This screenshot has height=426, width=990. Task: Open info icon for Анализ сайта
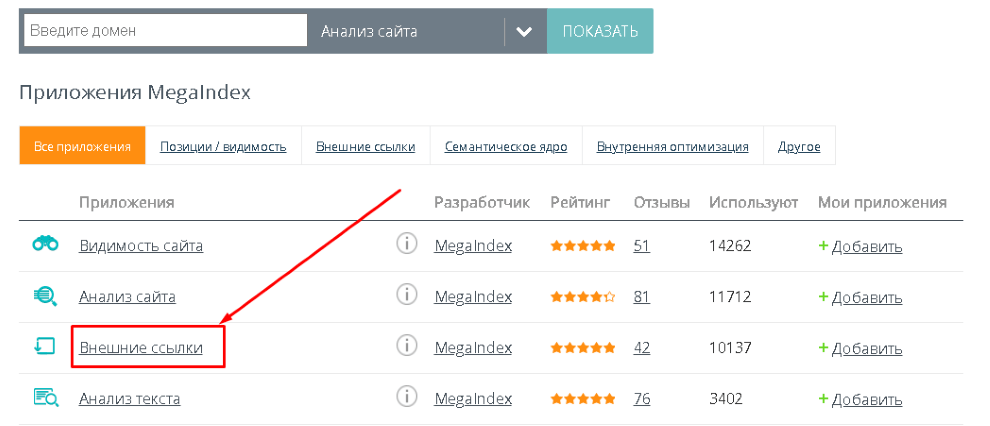pos(406,296)
